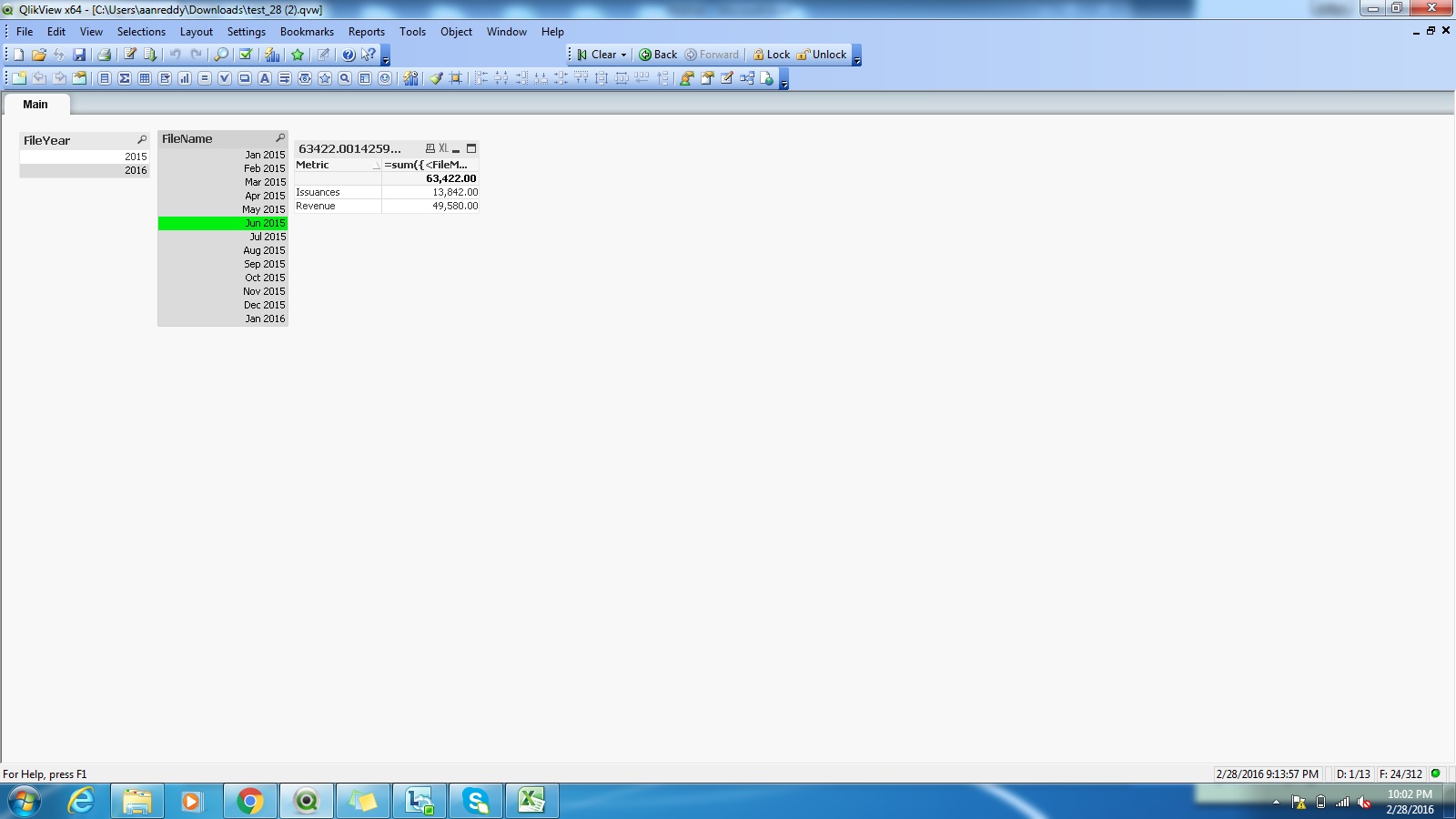The width and height of the screenshot is (1456, 819).
Task: Open the Table Viewer icon
Action: tap(747, 78)
